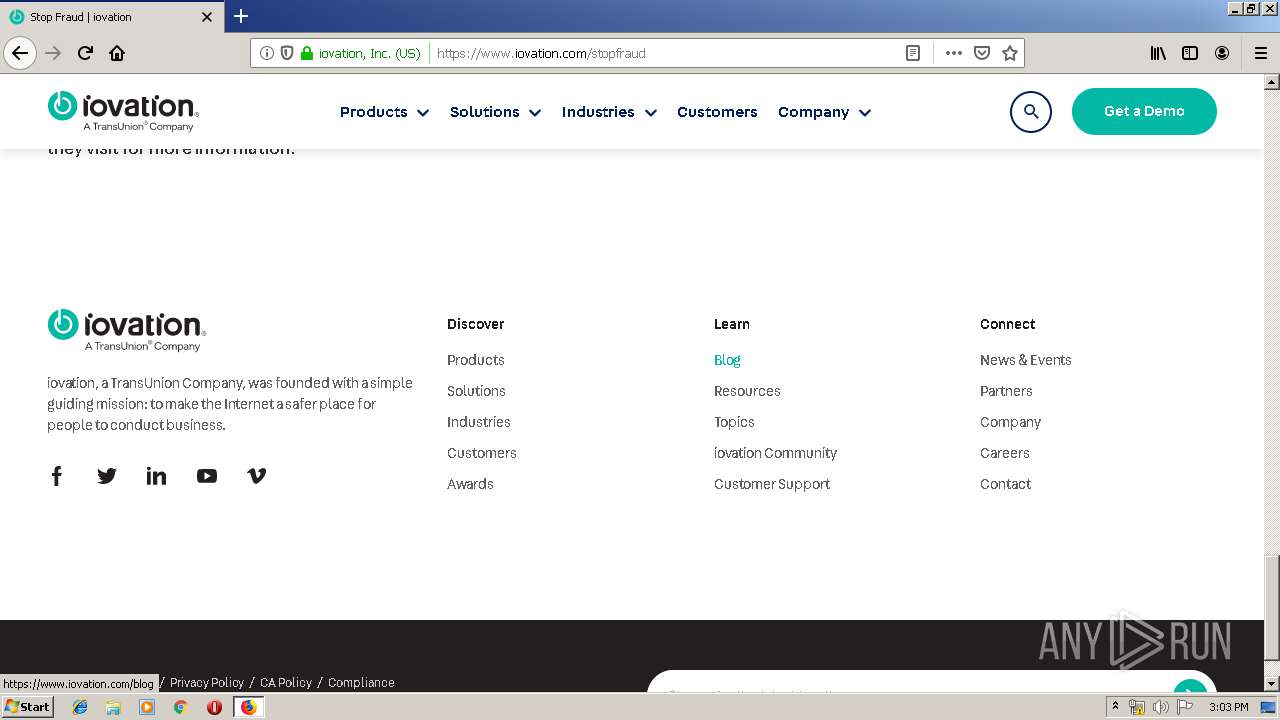Open Topics link under Learn

[x=734, y=422]
